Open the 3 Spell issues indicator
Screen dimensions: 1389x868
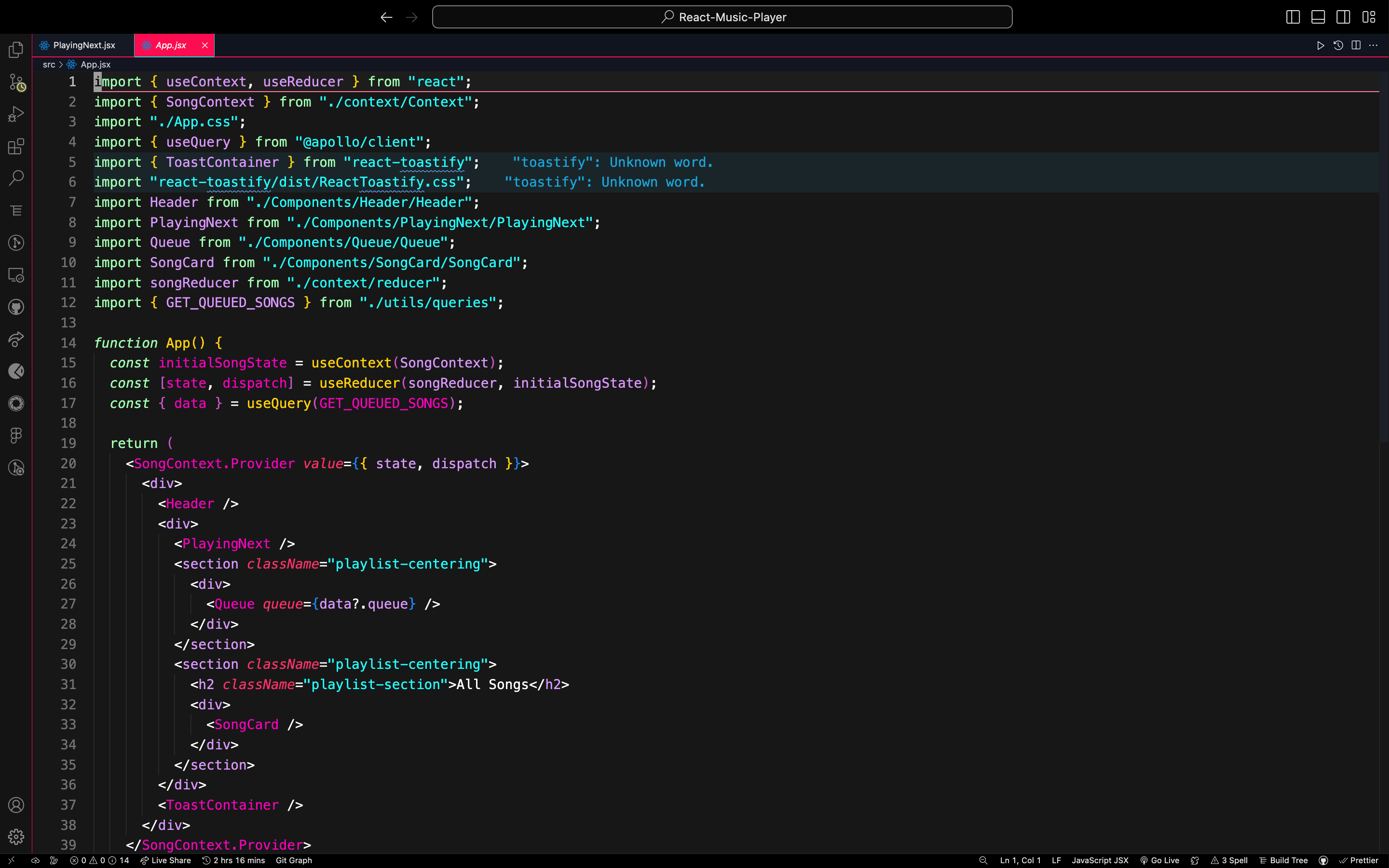(x=1229, y=860)
